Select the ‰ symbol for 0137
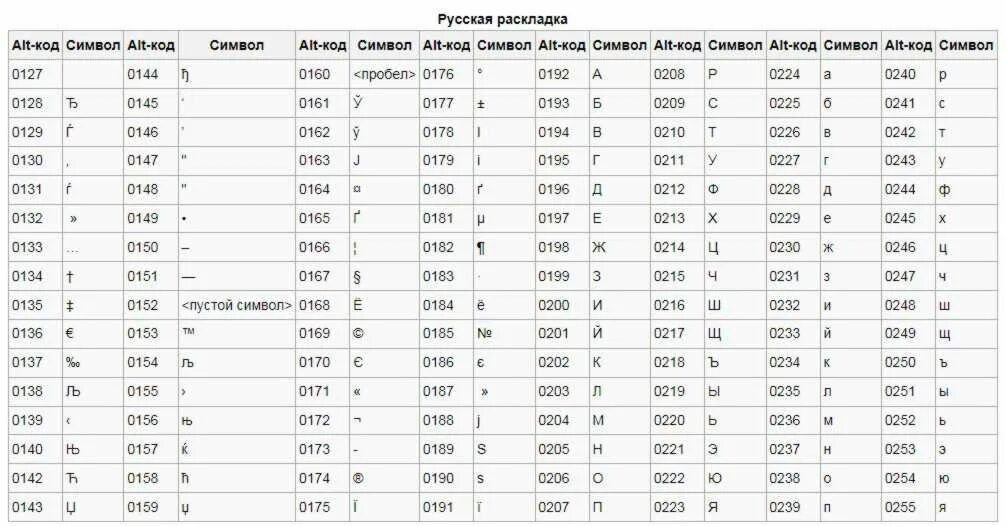The height and width of the screenshot is (526, 1006). click(x=72, y=362)
